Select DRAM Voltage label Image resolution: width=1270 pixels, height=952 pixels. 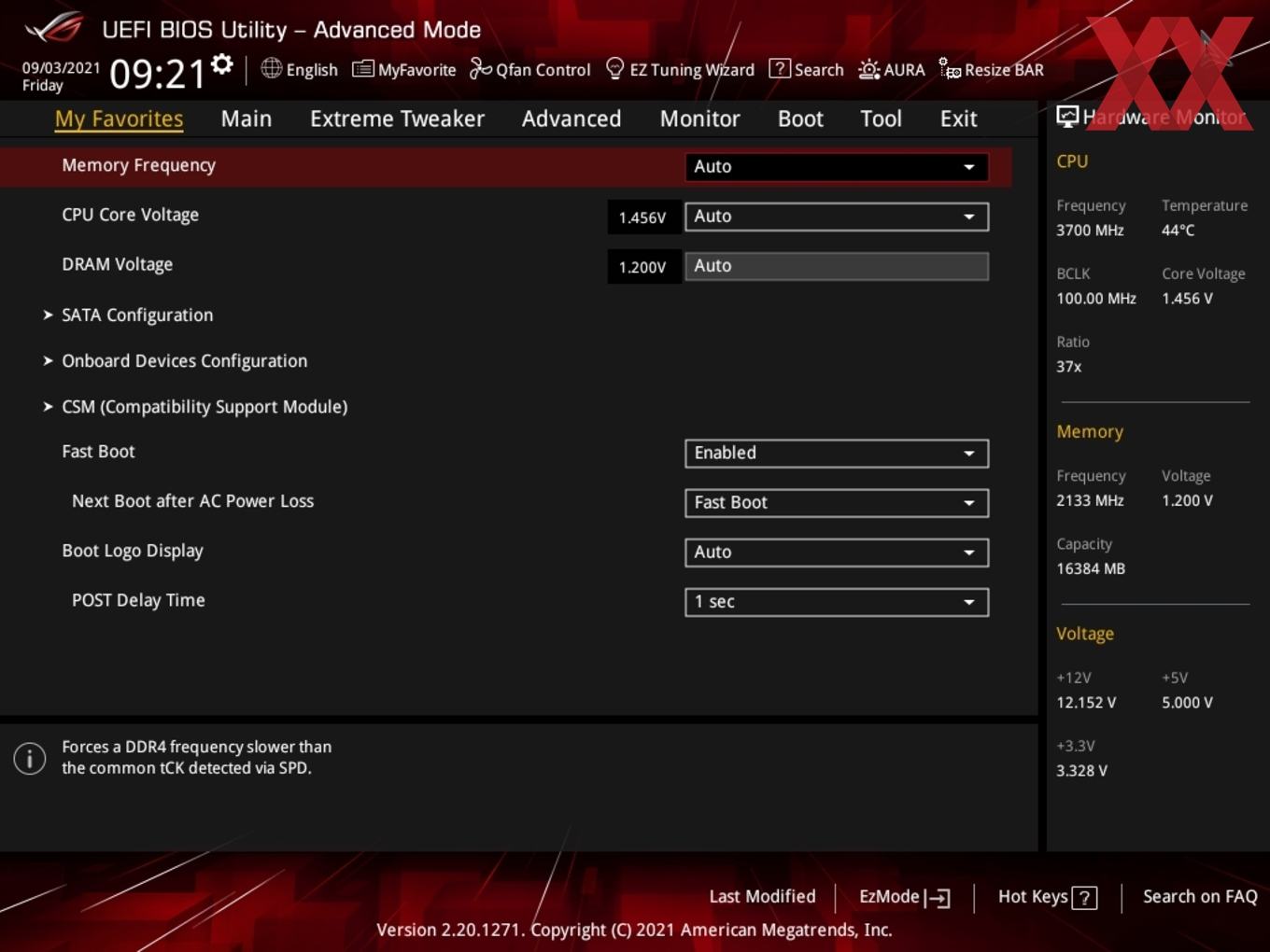[117, 264]
